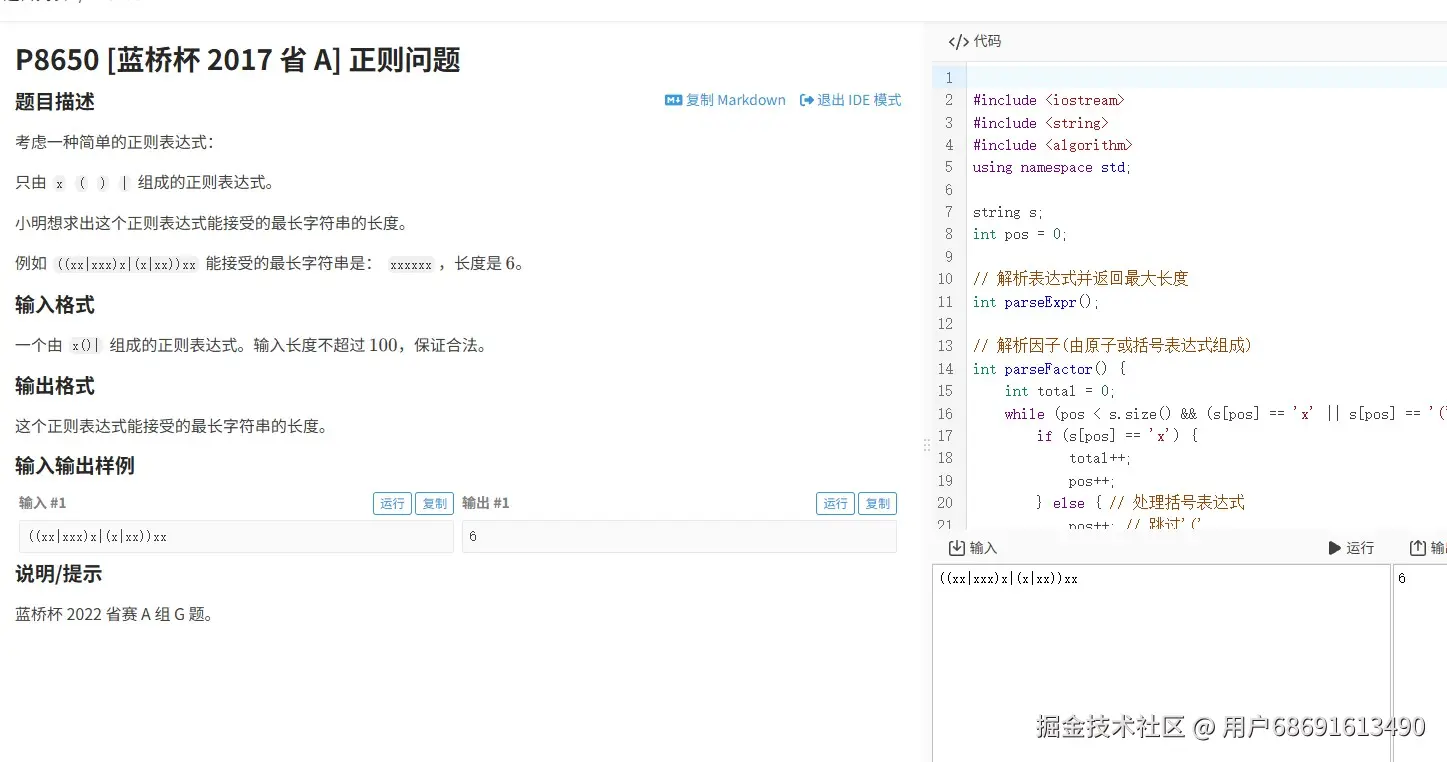1447x762 pixels.
Task: Click the 输入格式 heading
Action: point(55,305)
